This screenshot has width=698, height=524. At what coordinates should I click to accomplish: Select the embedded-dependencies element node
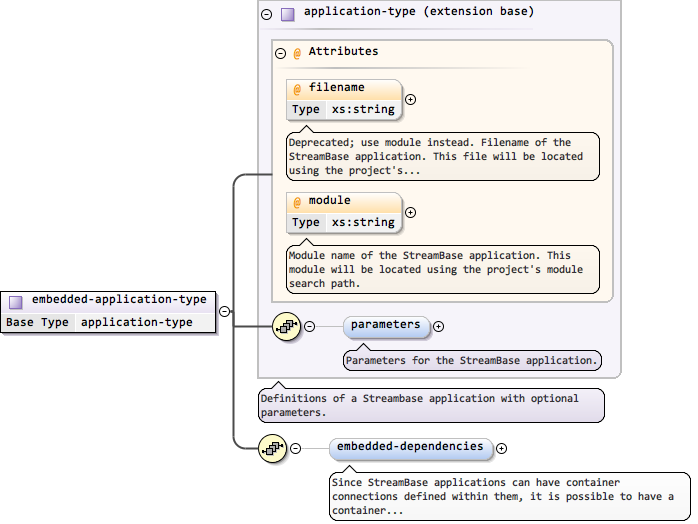[x=410, y=448]
